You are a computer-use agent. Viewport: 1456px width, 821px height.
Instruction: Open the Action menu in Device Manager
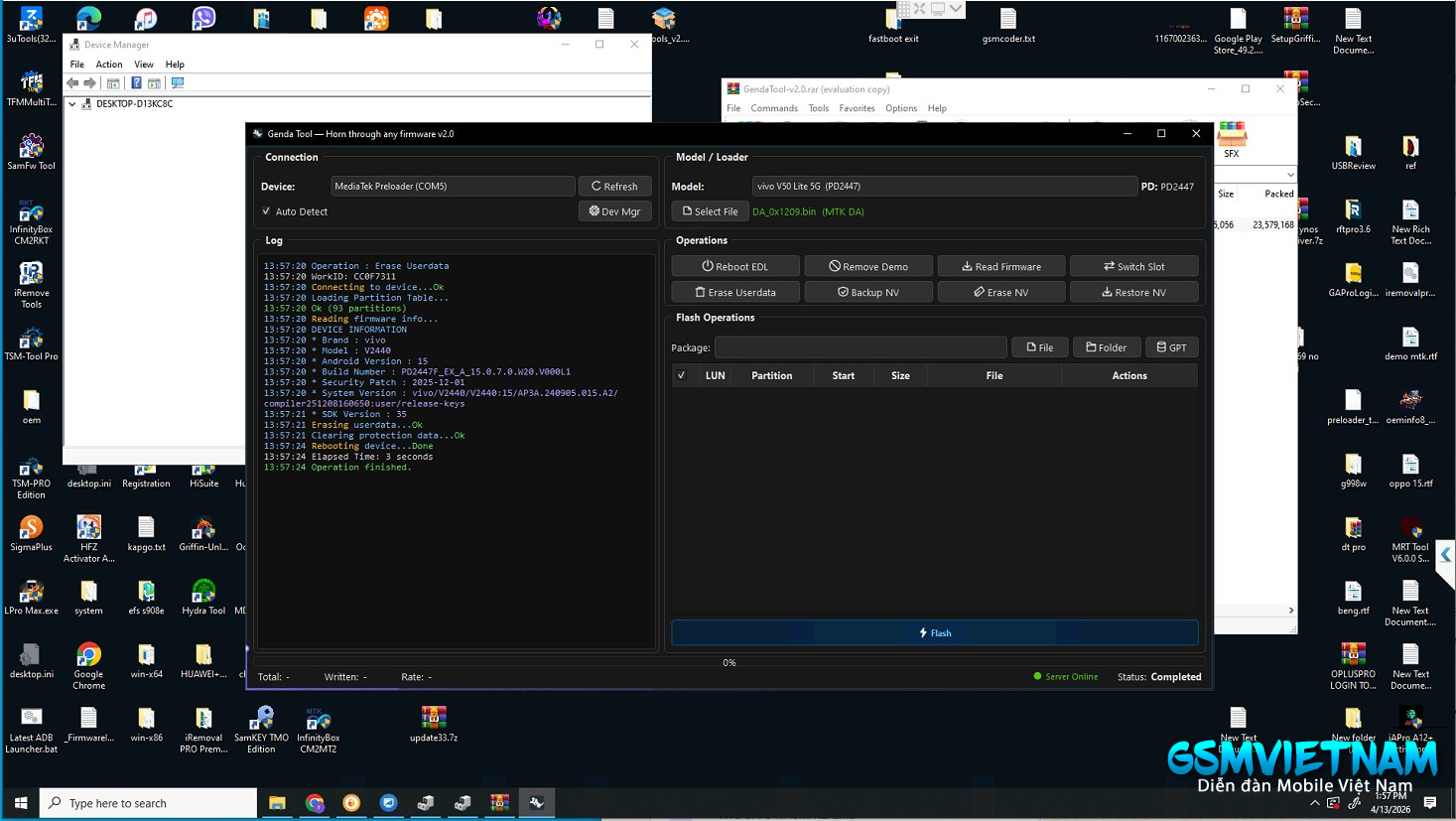click(109, 65)
